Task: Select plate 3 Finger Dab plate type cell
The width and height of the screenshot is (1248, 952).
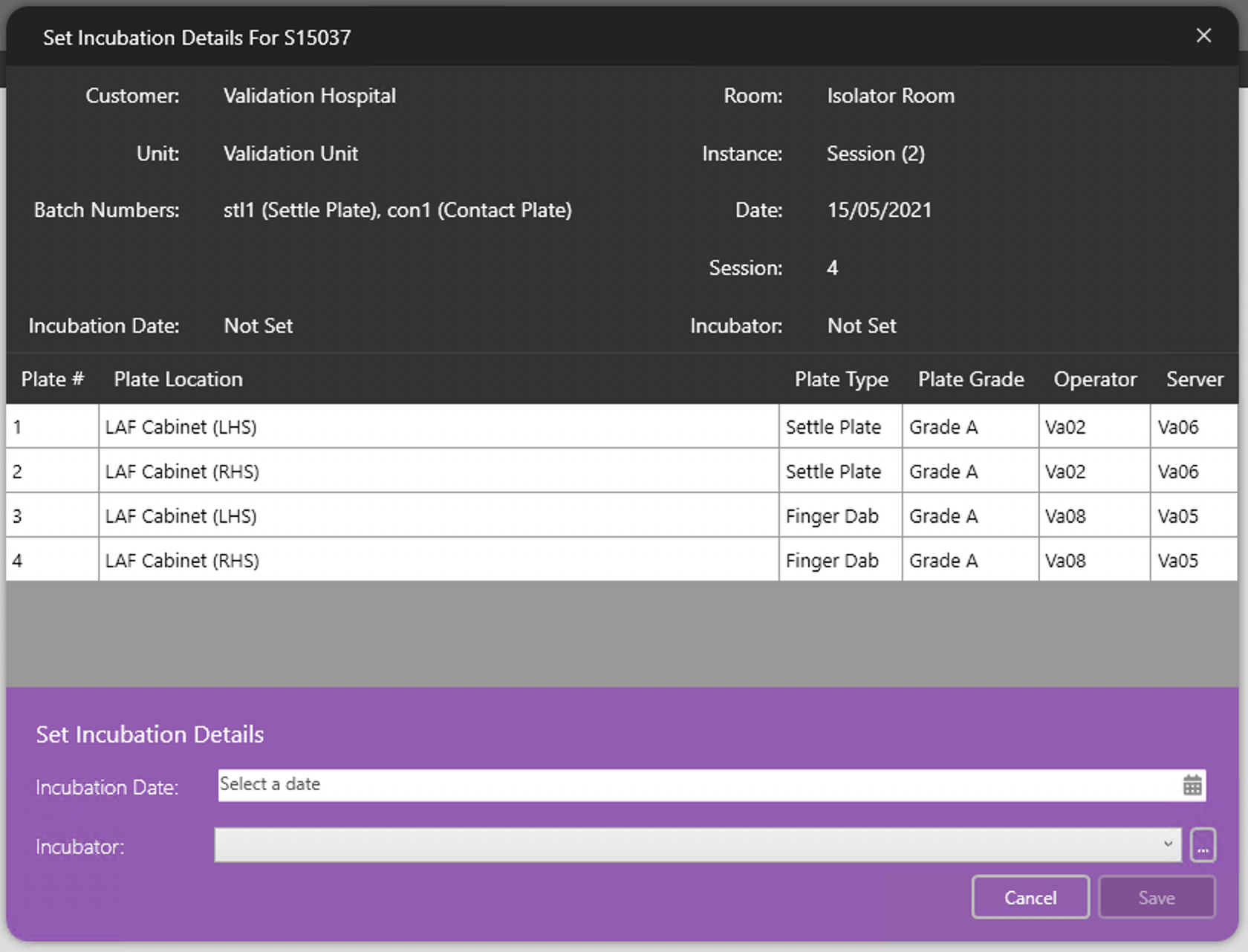Action: click(x=832, y=516)
